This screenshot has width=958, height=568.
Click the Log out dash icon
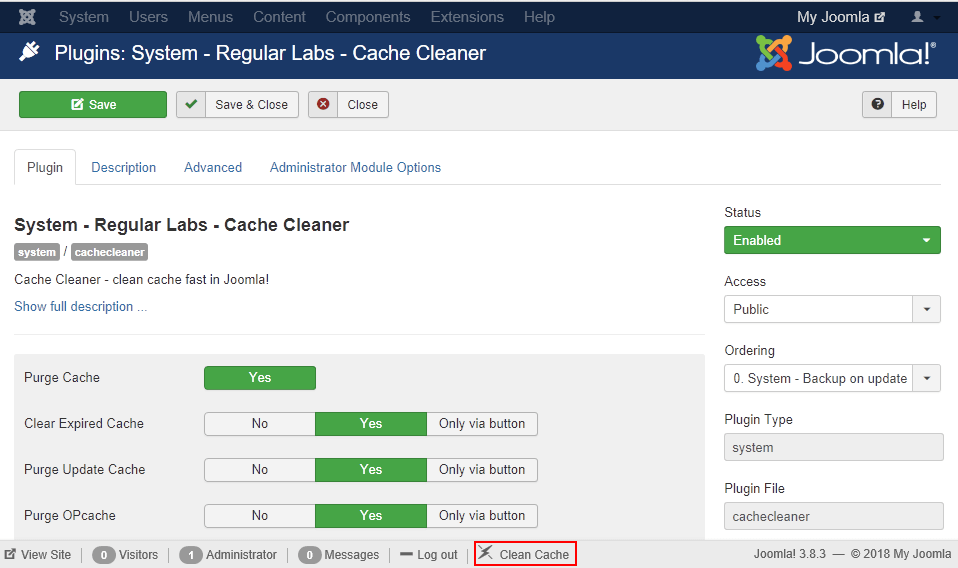(x=406, y=554)
